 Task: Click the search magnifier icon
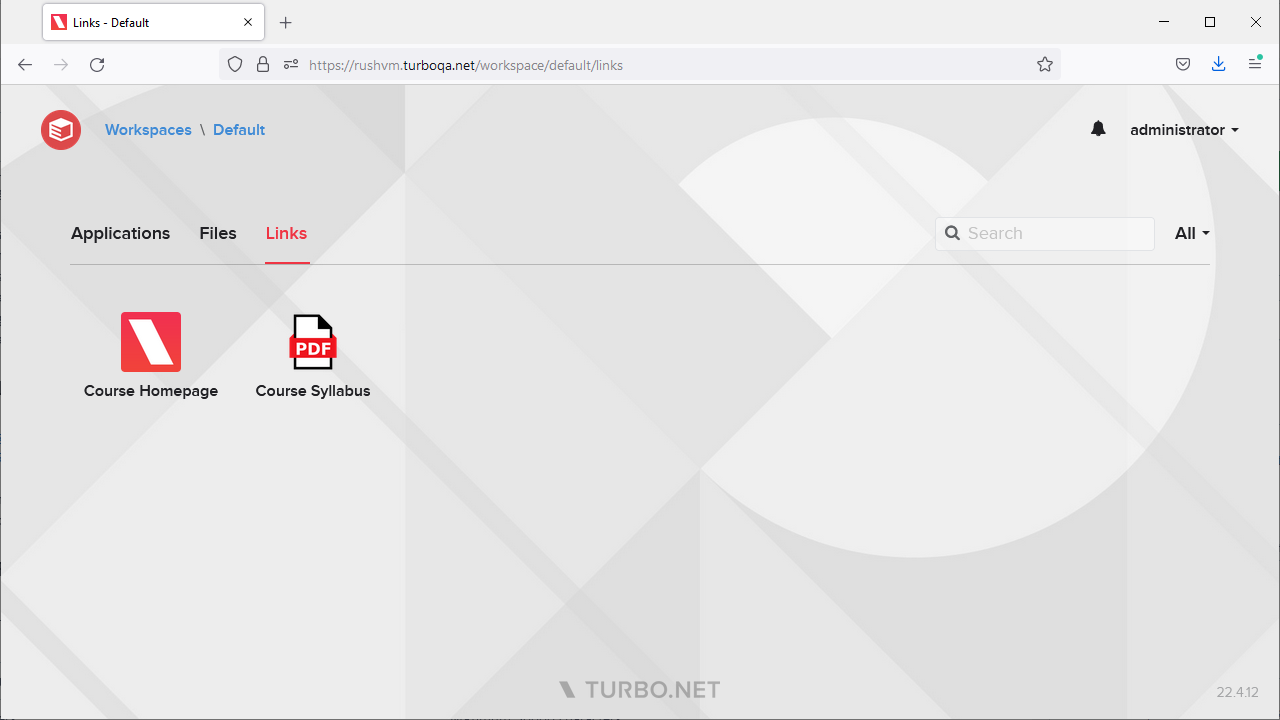pos(953,233)
